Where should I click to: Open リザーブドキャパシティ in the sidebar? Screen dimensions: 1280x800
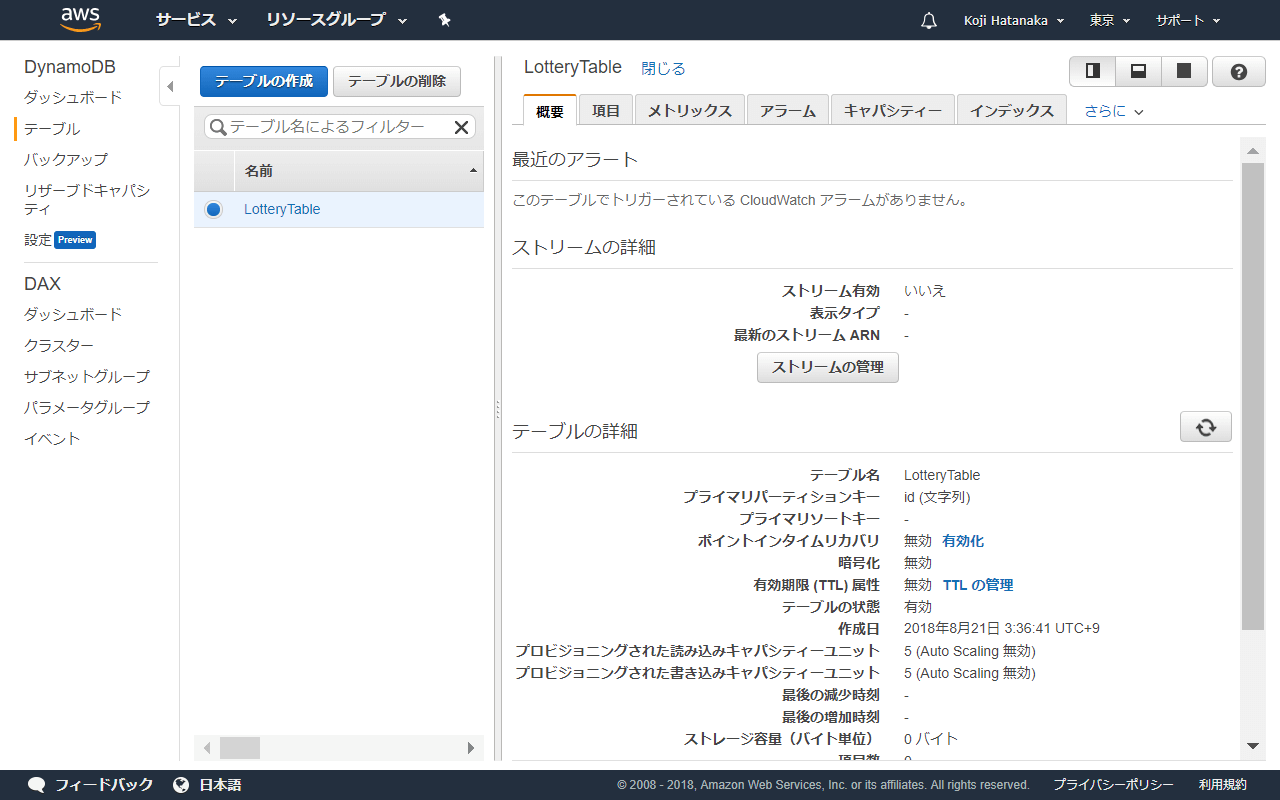tap(87, 199)
